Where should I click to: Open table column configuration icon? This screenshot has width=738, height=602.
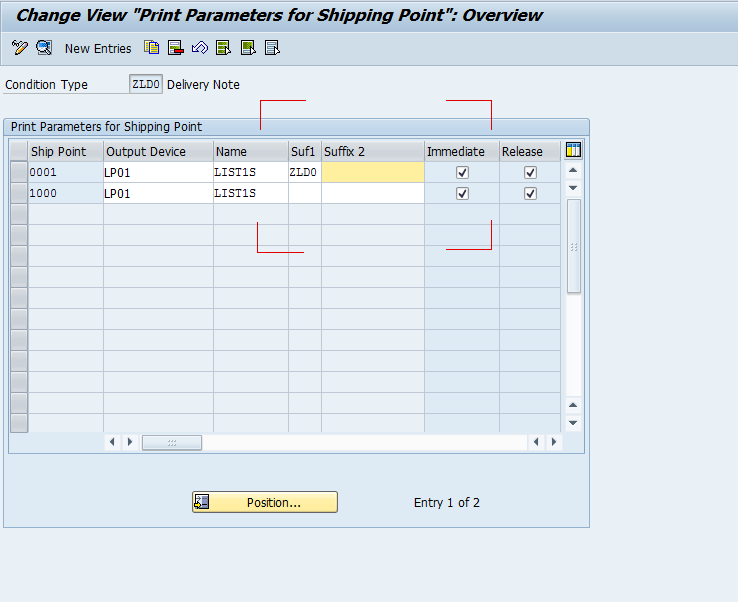(573, 150)
